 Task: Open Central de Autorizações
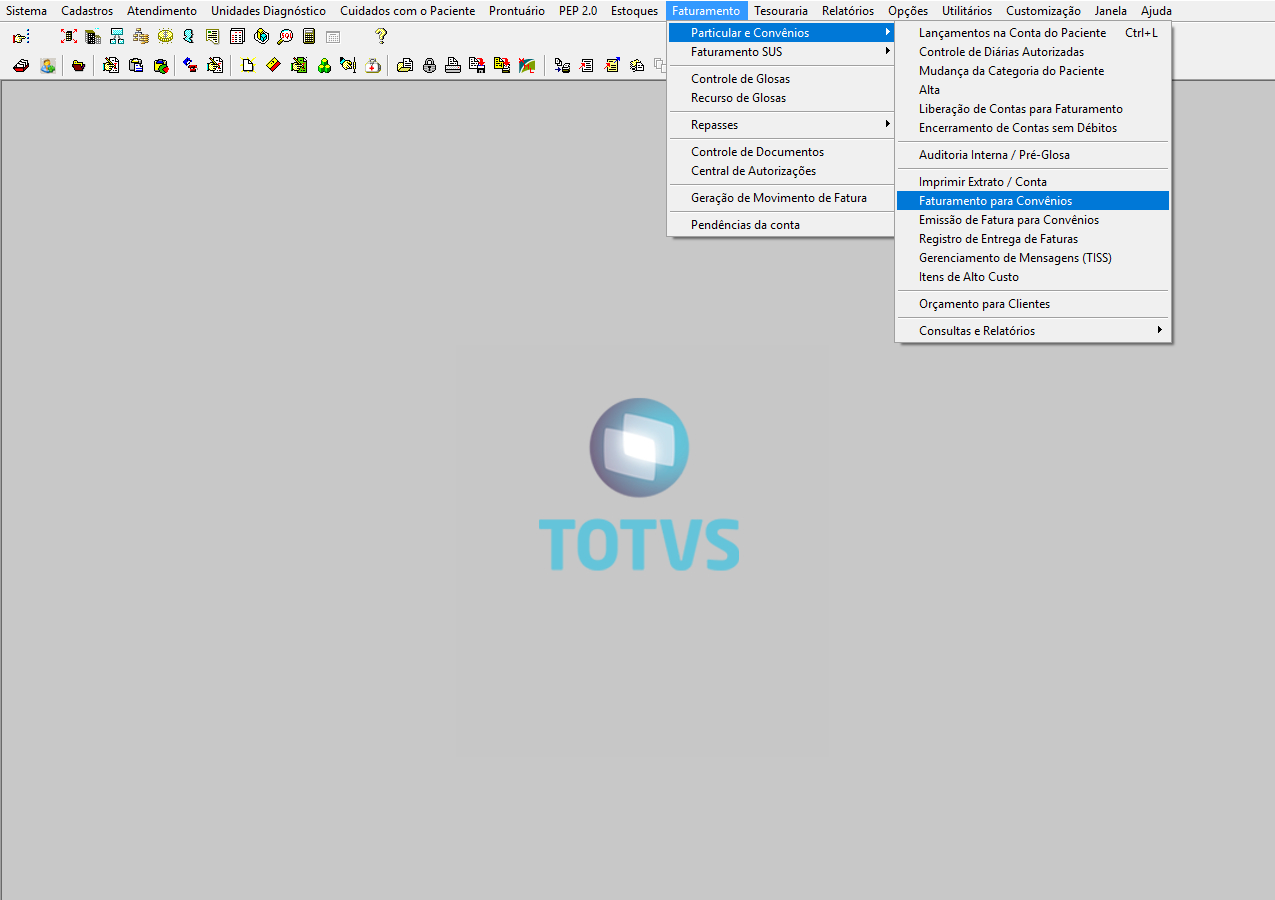pos(780,171)
